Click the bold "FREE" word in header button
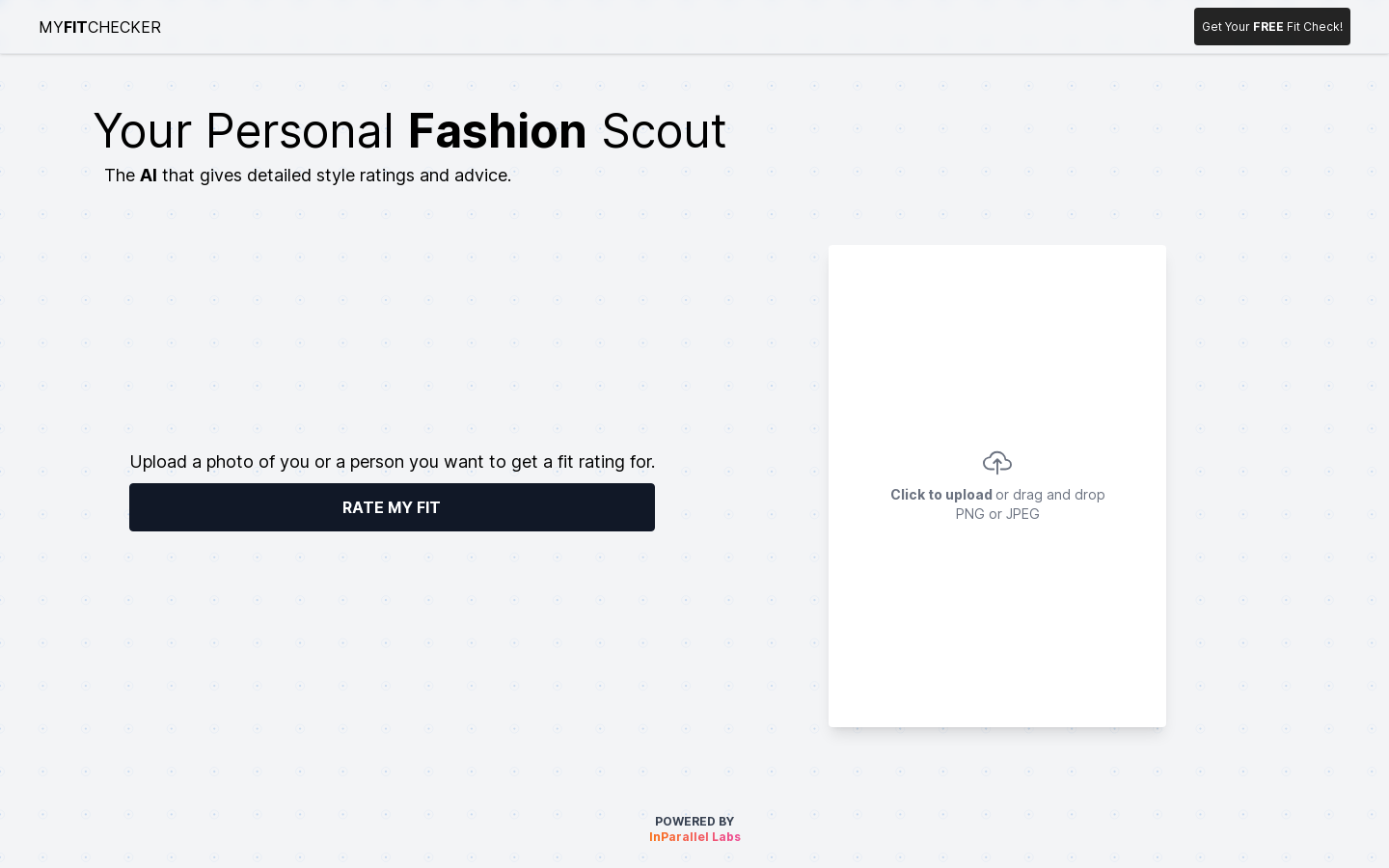Image resolution: width=1389 pixels, height=868 pixels. (1267, 27)
